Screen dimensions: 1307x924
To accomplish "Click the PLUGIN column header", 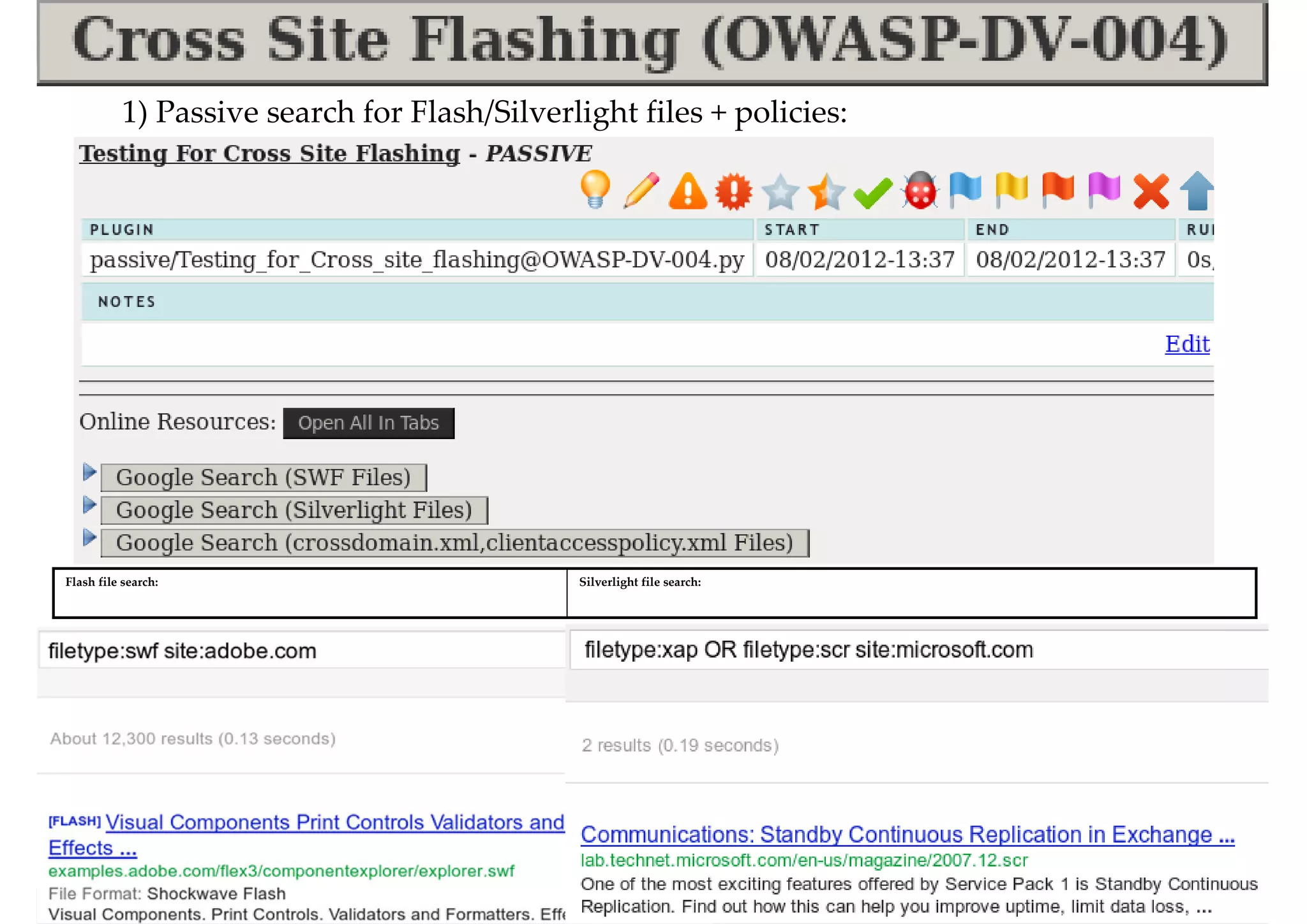I will [417, 230].
